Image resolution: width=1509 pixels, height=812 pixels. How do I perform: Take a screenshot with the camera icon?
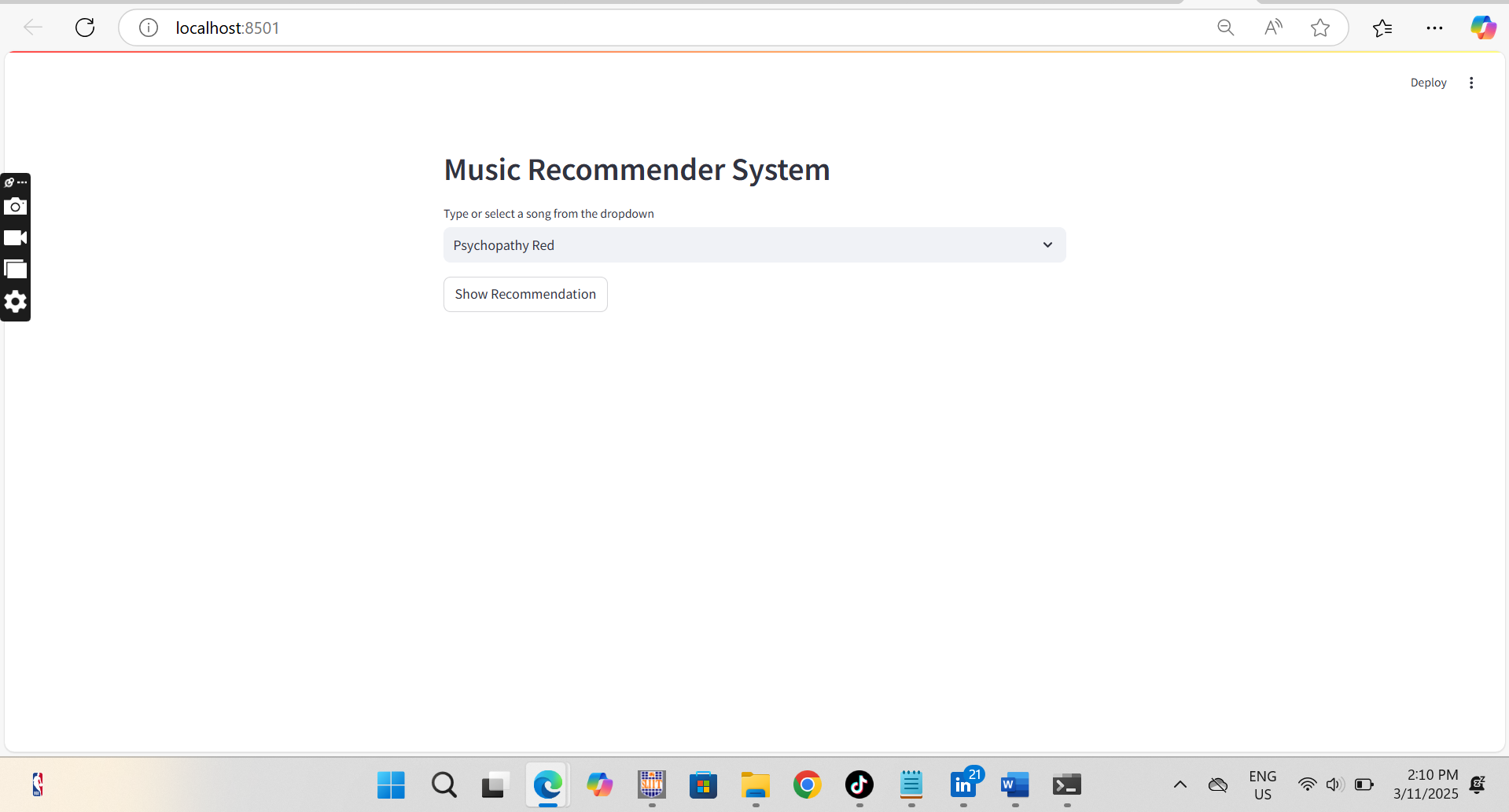[15, 207]
